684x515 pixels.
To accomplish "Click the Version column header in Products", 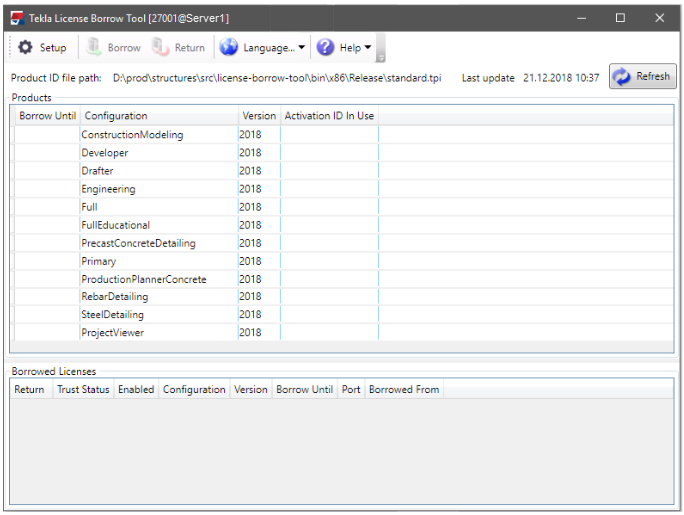I will [x=259, y=116].
